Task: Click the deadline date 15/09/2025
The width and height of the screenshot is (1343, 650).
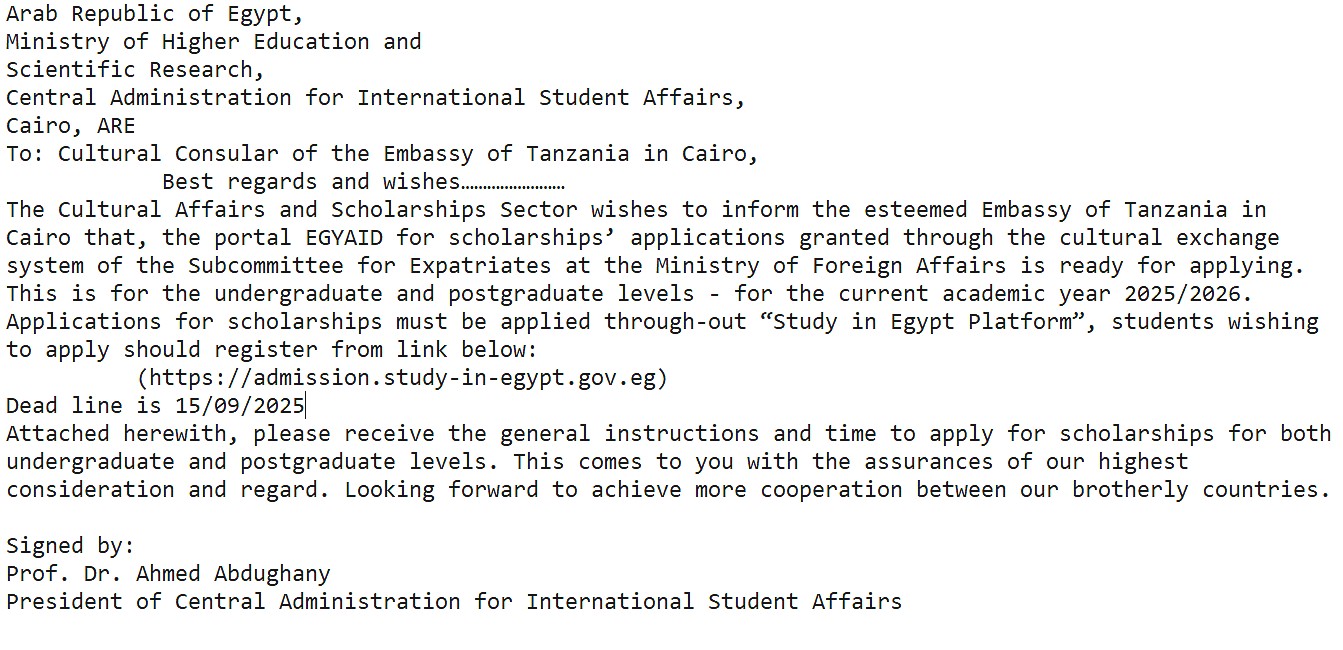Action: (239, 406)
